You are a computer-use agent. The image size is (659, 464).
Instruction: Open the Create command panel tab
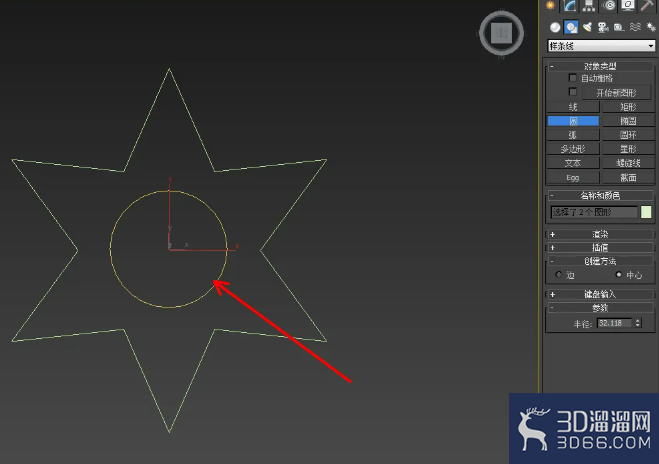point(550,5)
